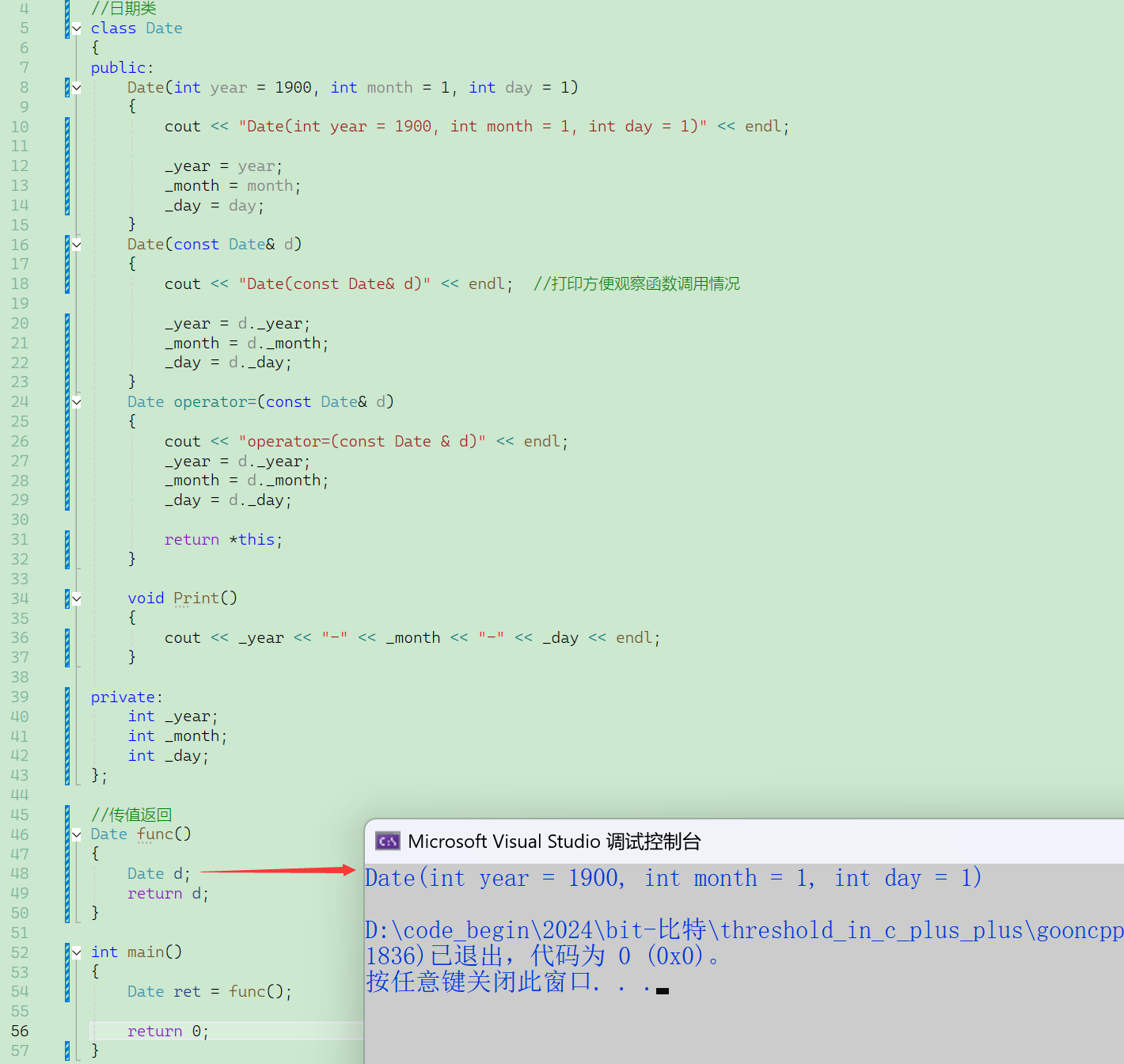
Task: Click '_day = day;' on line 14
Action: (x=214, y=206)
